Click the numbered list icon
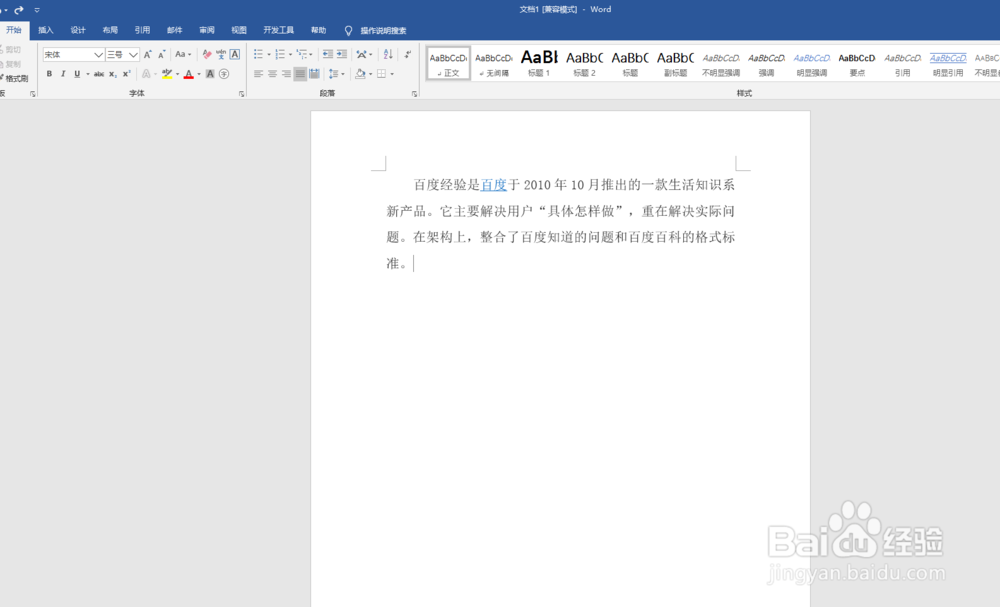 click(279, 55)
